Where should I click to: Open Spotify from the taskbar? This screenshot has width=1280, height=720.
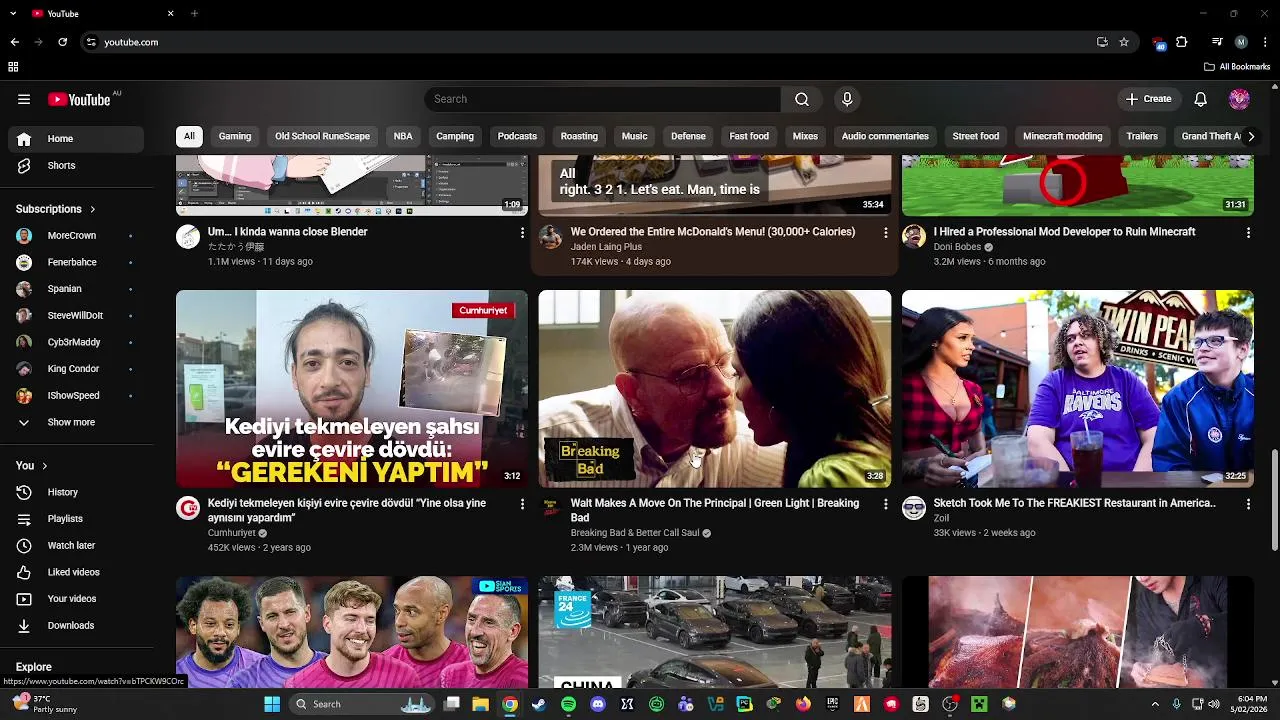[x=568, y=704]
